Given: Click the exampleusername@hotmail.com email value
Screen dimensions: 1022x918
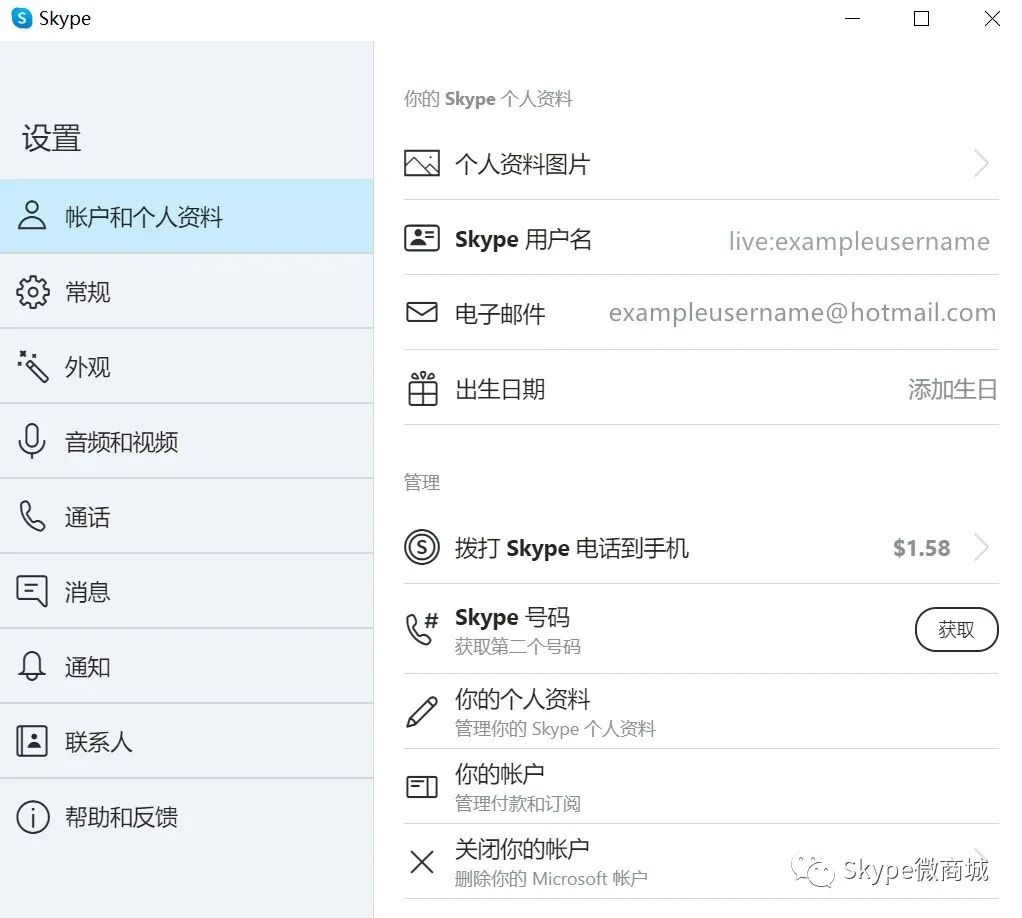Looking at the screenshot, I should click(x=802, y=313).
